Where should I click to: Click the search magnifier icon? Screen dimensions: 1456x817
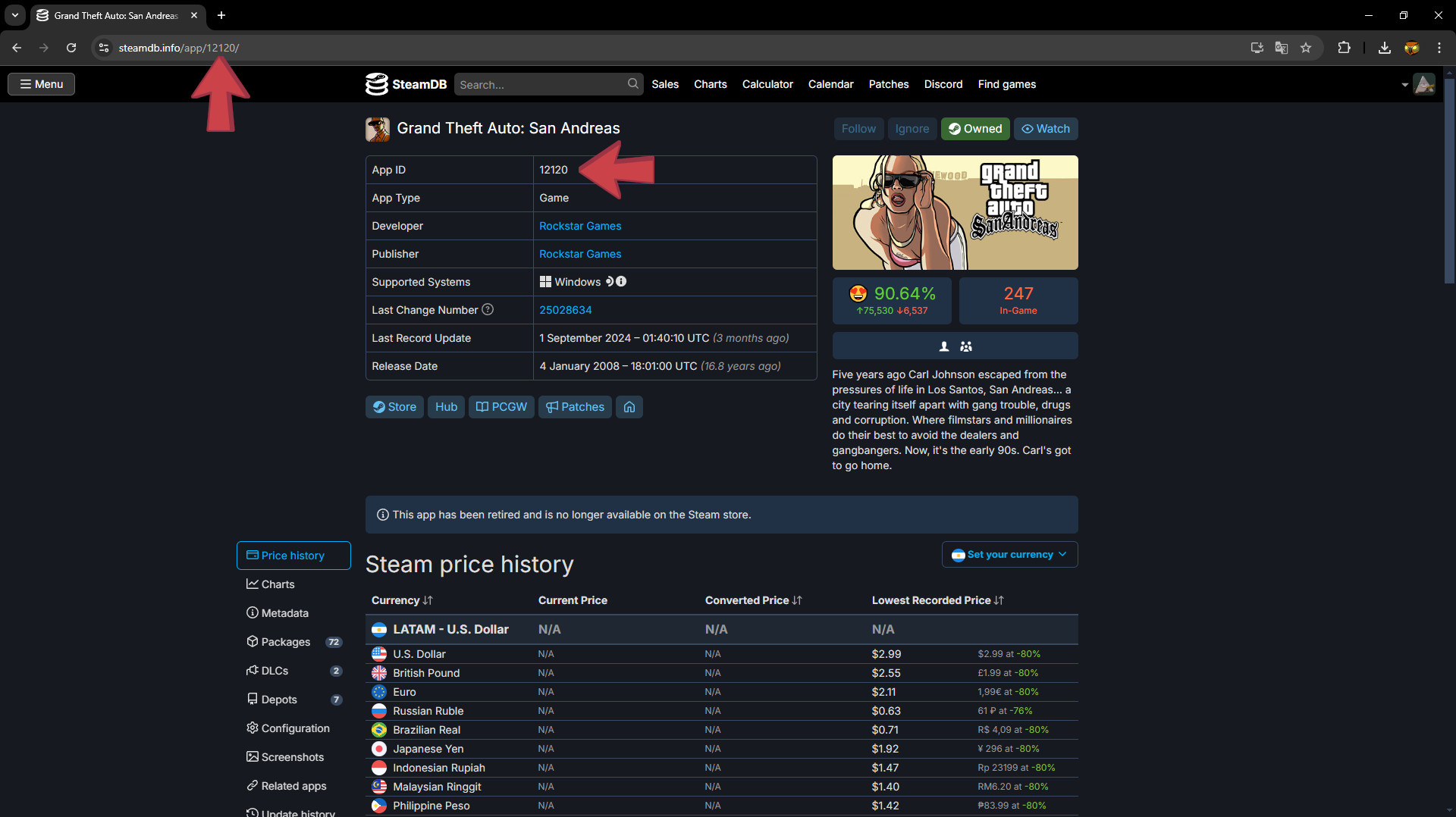[x=632, y=84]
